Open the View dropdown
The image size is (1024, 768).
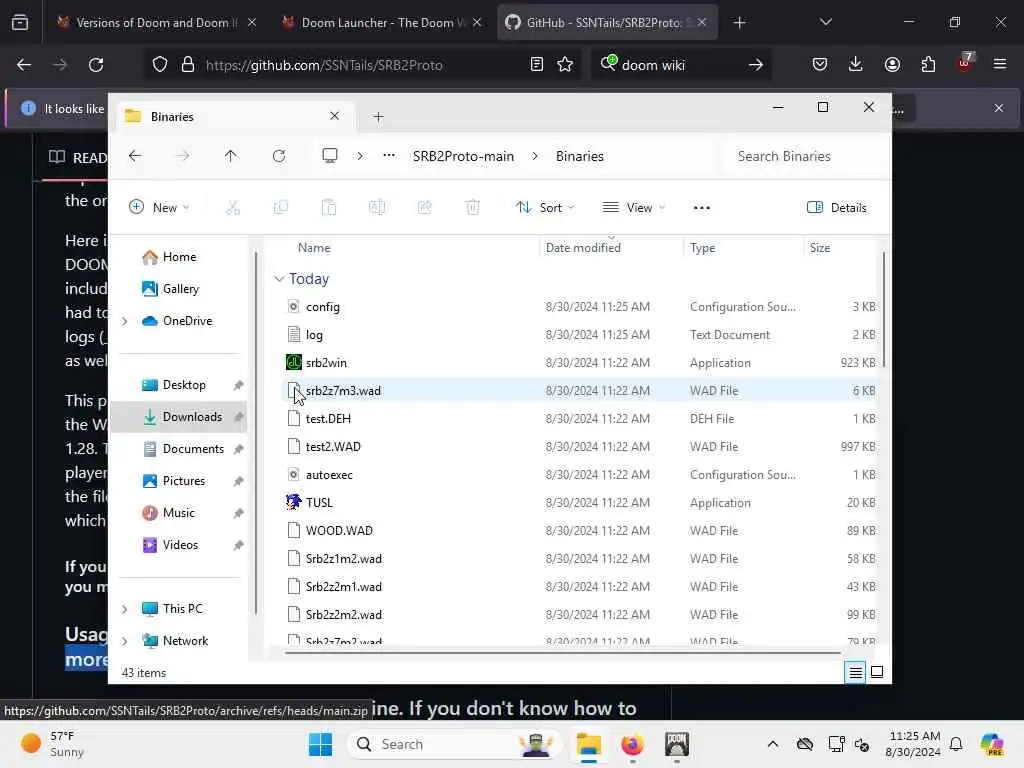[x=633, y=208]
